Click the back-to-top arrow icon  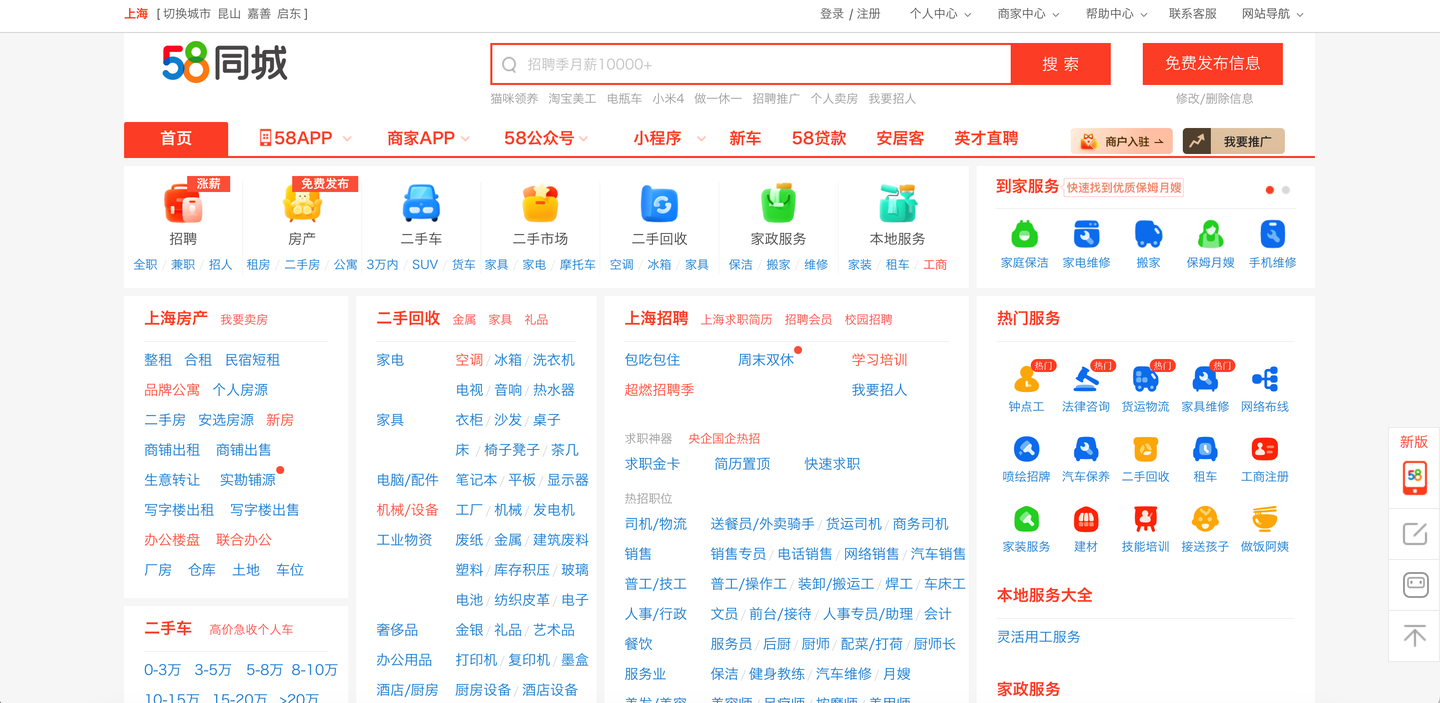[1414, 636]
